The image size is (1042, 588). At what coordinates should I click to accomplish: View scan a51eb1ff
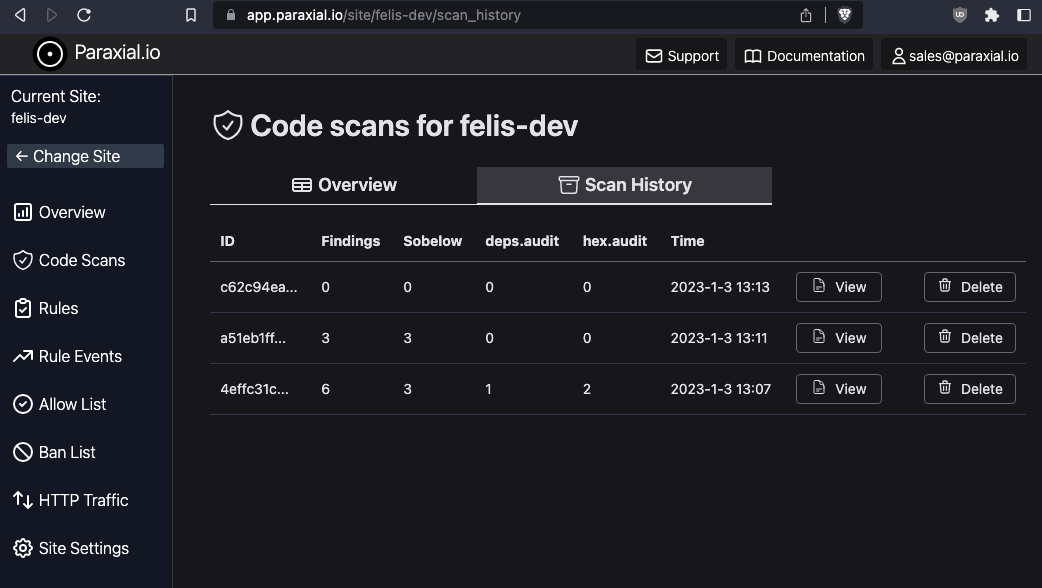tap(839, 338)
